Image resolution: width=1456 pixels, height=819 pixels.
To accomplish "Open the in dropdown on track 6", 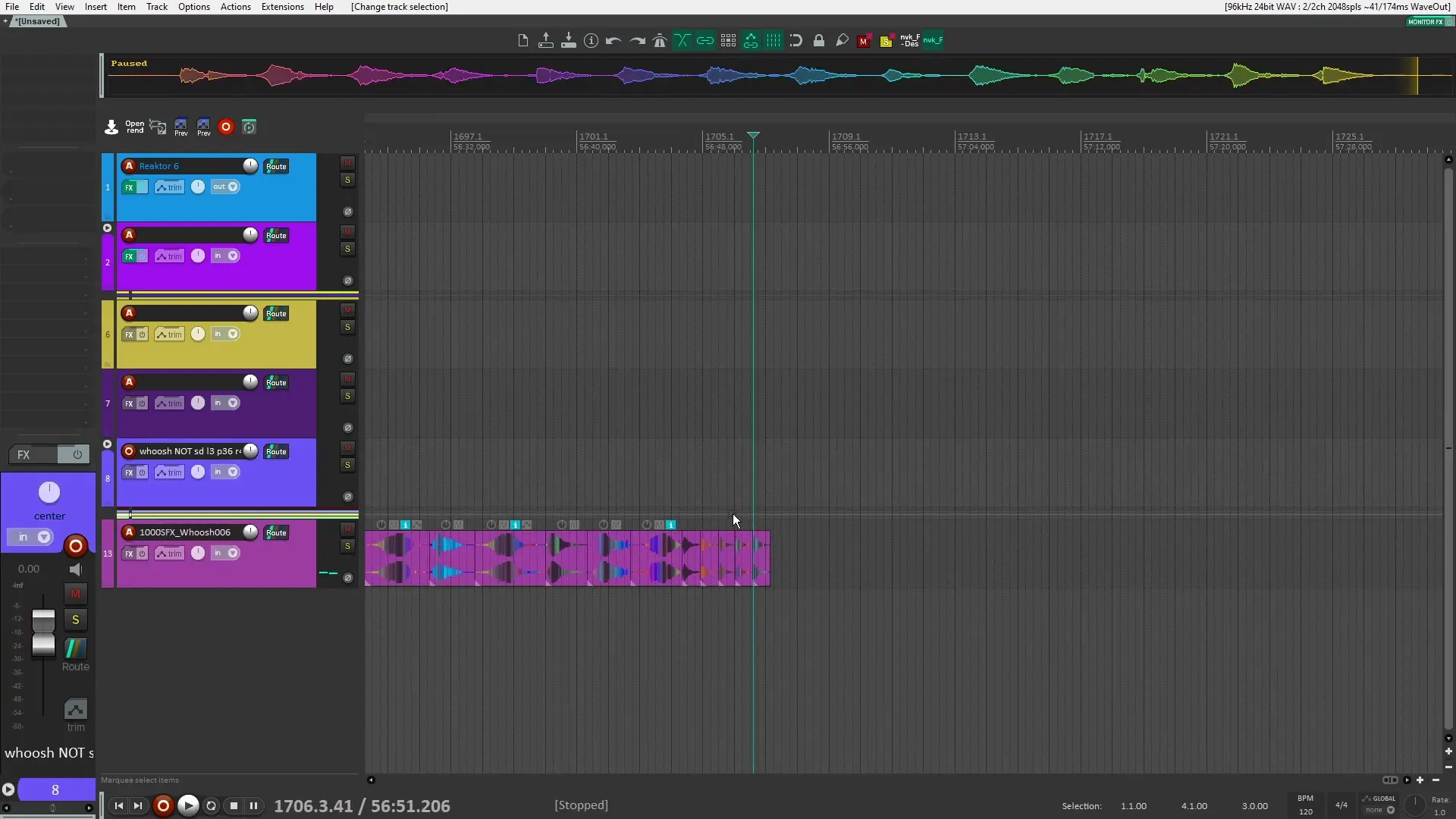I will point(225,334).
